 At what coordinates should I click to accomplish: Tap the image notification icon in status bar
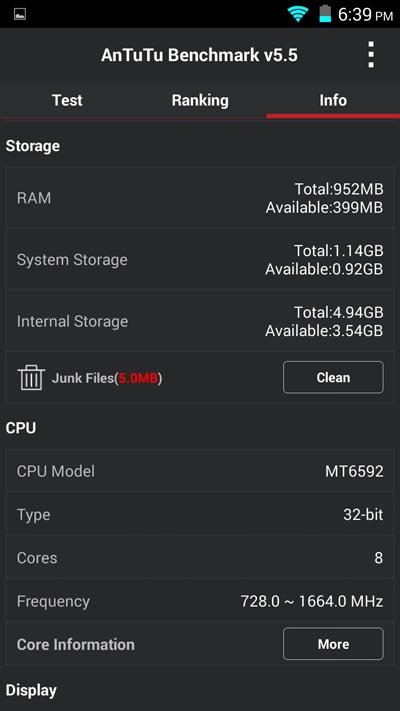[x=20, y=15]
